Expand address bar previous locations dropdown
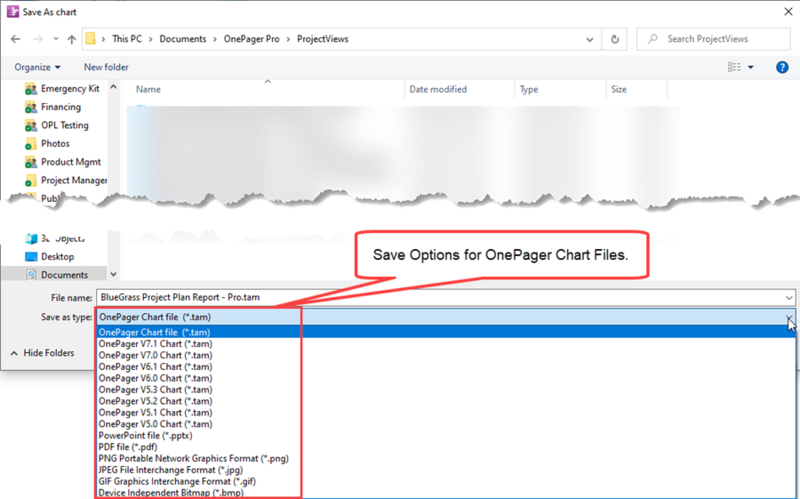800x499 pixels. click(590, 39)
